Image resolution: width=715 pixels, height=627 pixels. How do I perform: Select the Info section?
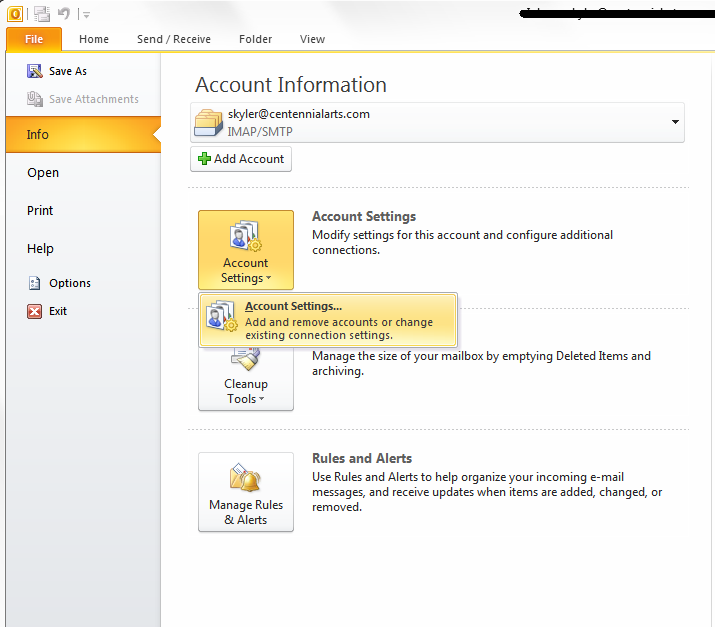click(83, 135)
